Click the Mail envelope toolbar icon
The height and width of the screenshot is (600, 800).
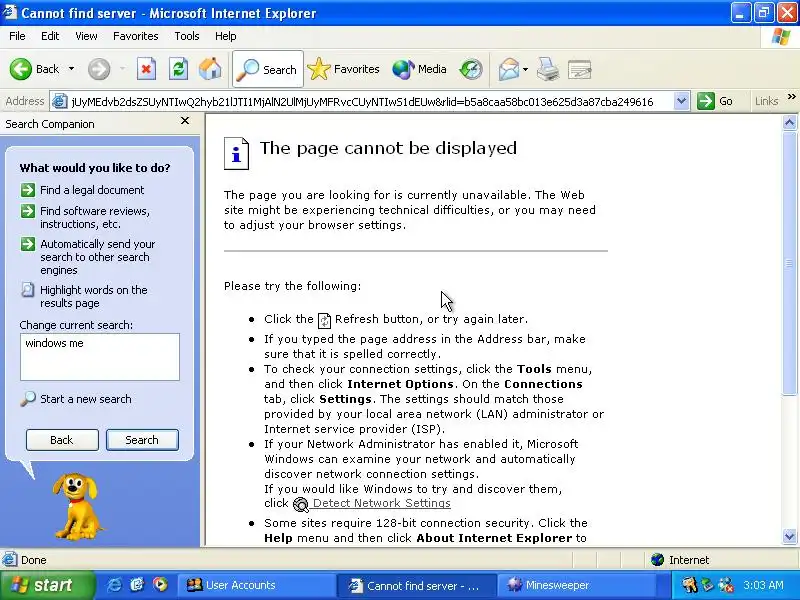pos(509,69)
